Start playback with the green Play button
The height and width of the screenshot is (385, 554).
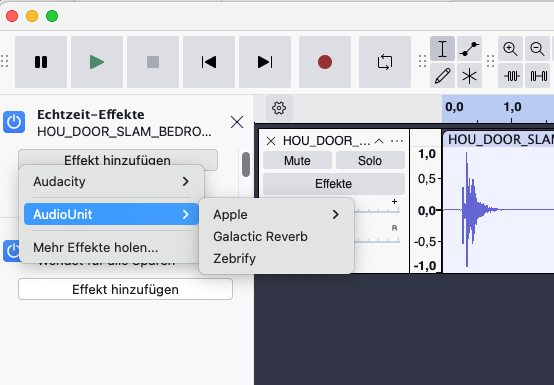point(97,62)
